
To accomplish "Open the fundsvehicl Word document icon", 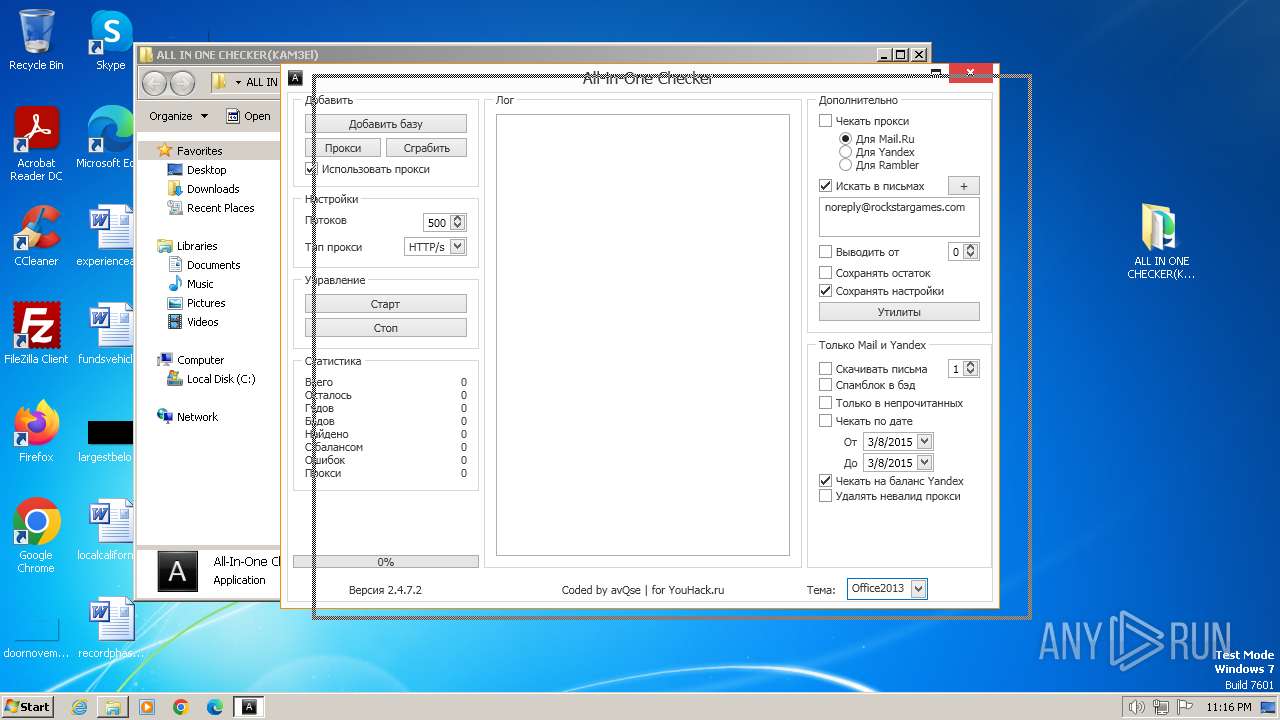I will 106,333.
